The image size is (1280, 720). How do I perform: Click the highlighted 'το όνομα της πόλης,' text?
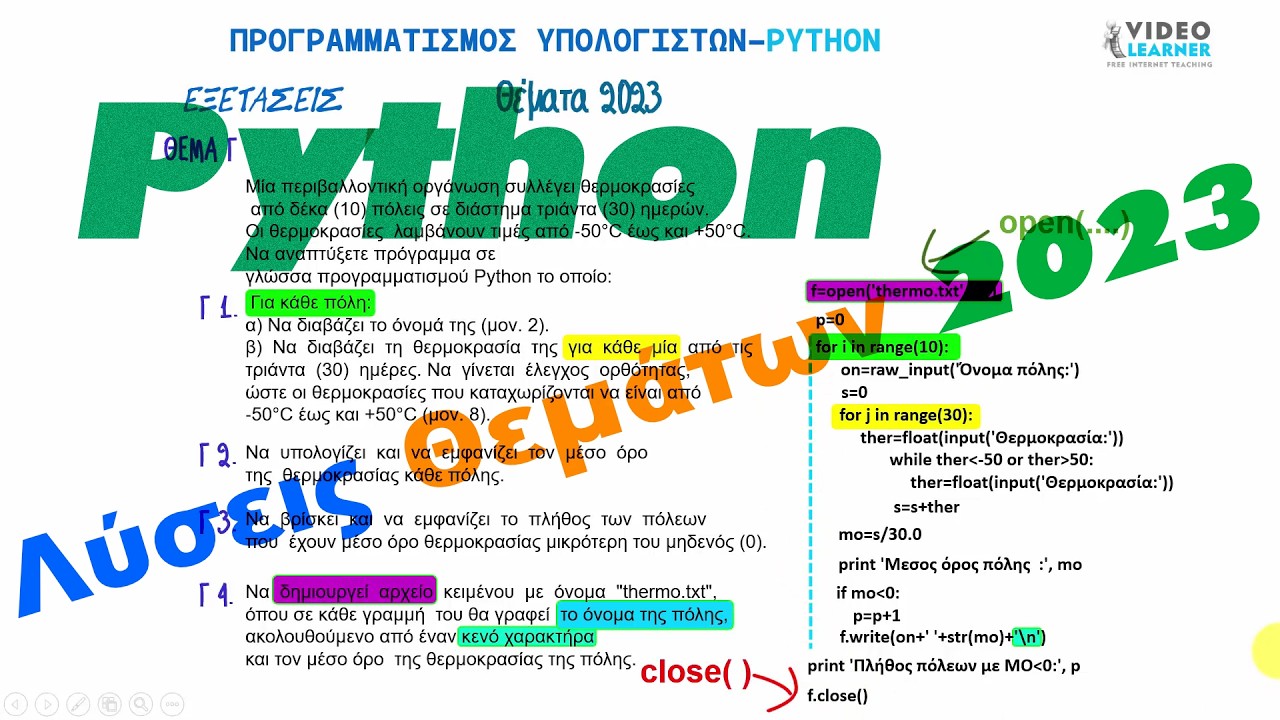(645, 615)
